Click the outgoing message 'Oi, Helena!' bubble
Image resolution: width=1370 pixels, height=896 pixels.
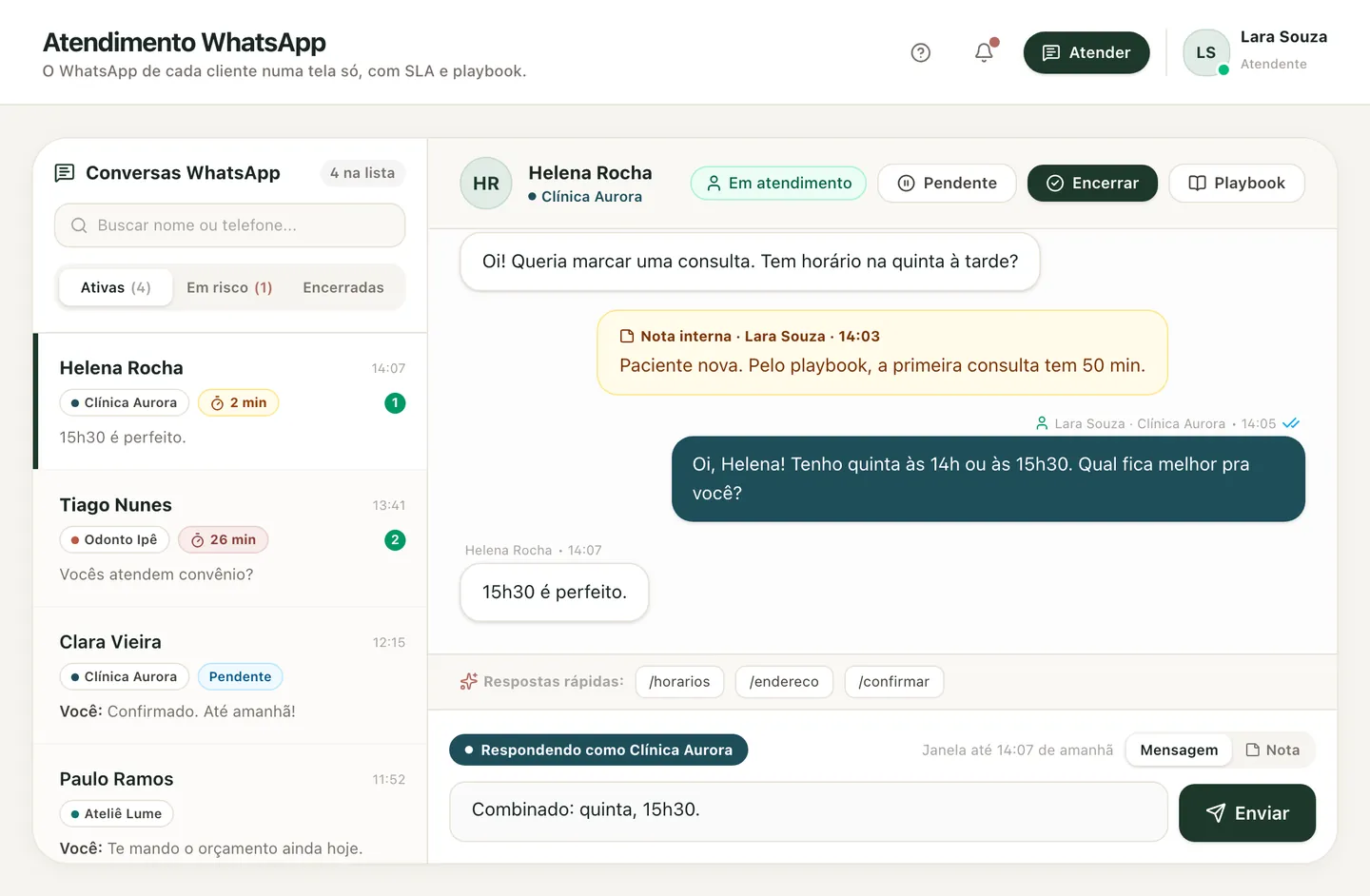click(x=988, y=479)
